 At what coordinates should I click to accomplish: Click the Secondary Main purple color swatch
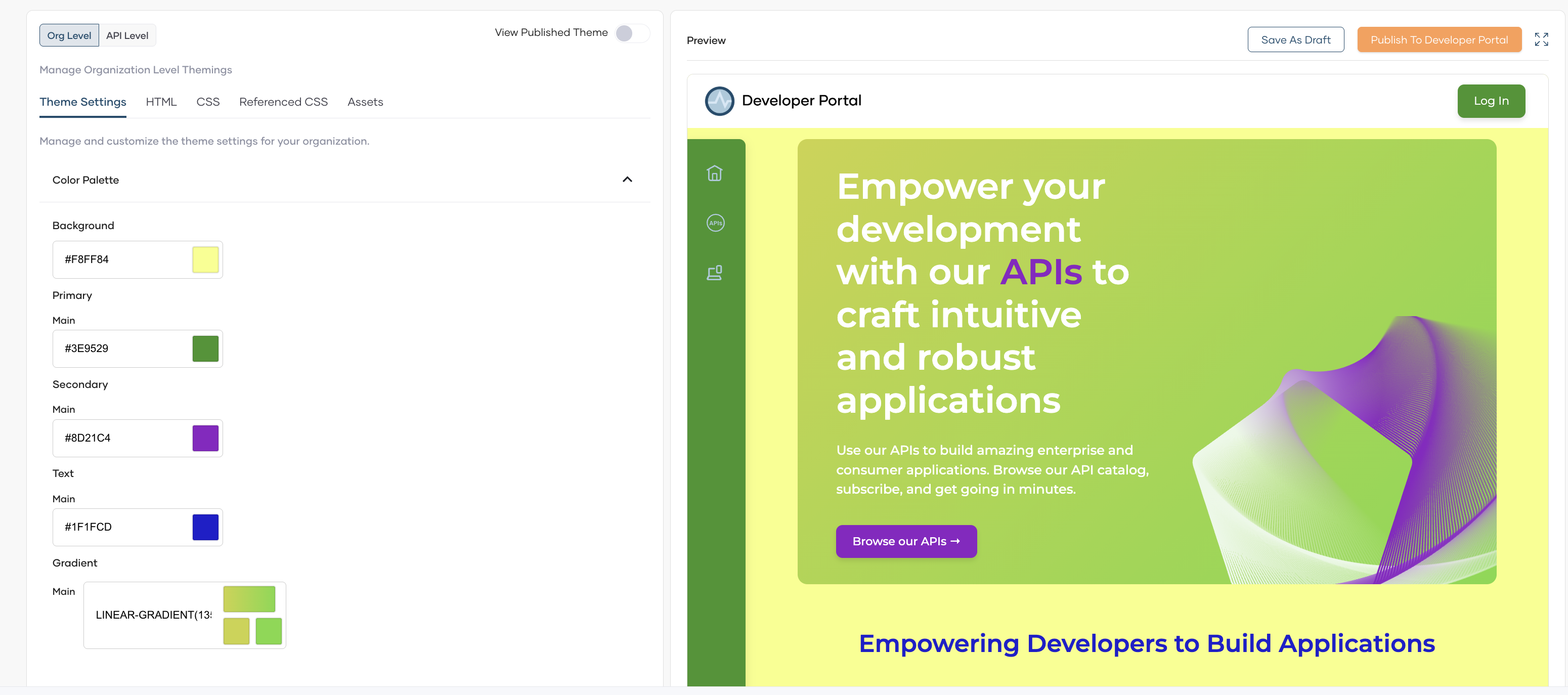click(206, 438)
